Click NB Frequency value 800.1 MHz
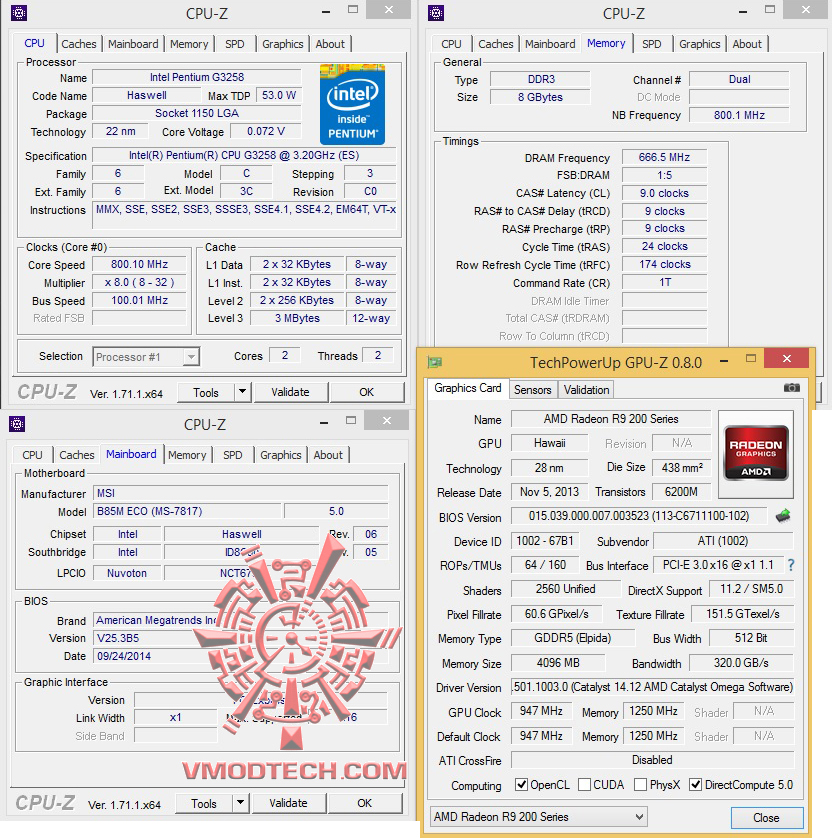The image size is (832, 838). (x=739, y=115)
